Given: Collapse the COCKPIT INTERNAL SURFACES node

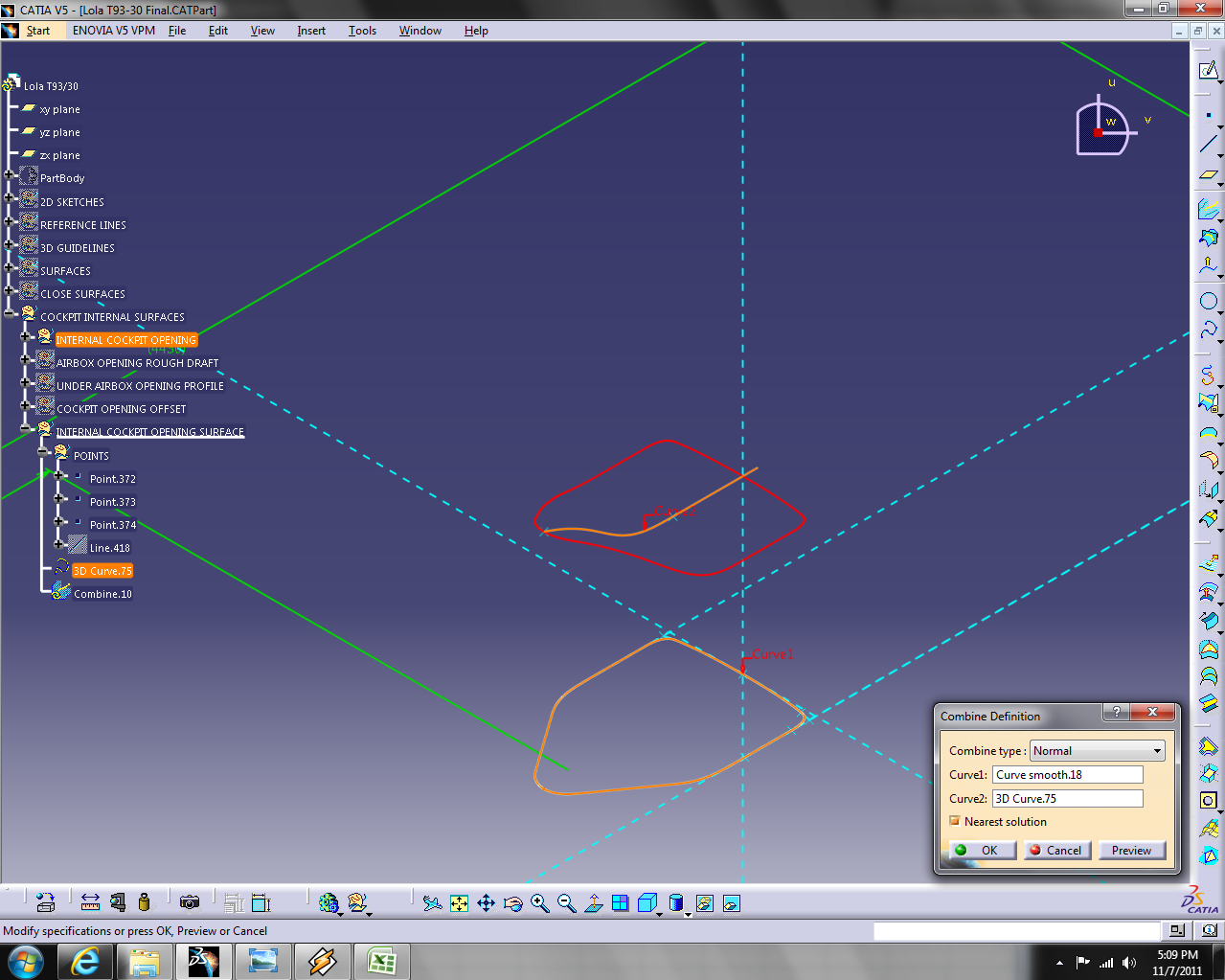Looking at the screenshot, I should coord(9,312).
